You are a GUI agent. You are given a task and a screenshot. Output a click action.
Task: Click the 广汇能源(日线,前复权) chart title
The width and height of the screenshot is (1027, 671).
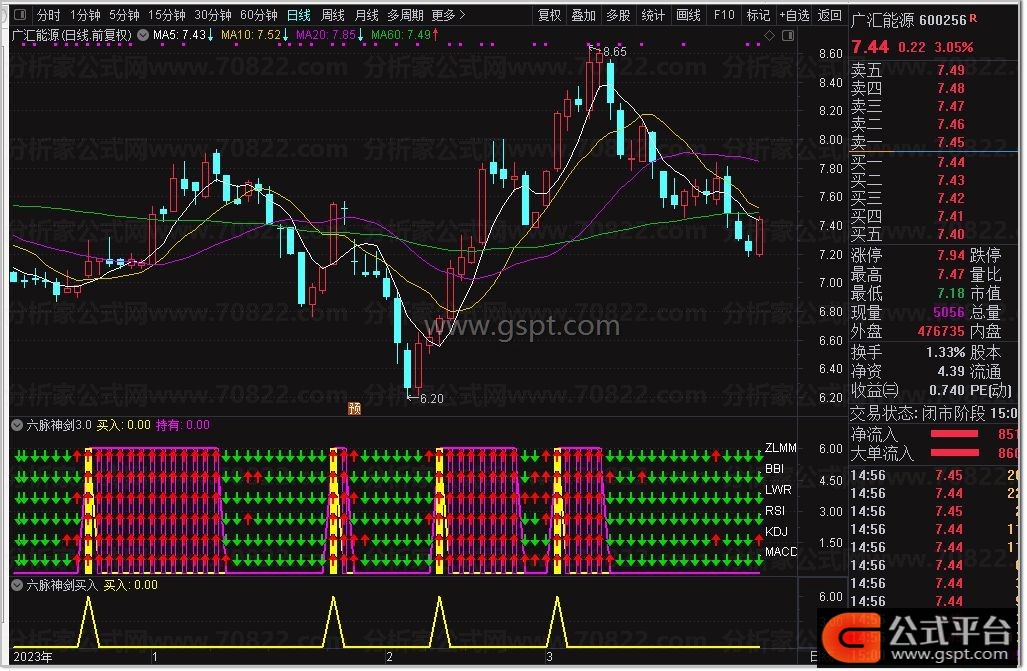(x=72, y=35)
